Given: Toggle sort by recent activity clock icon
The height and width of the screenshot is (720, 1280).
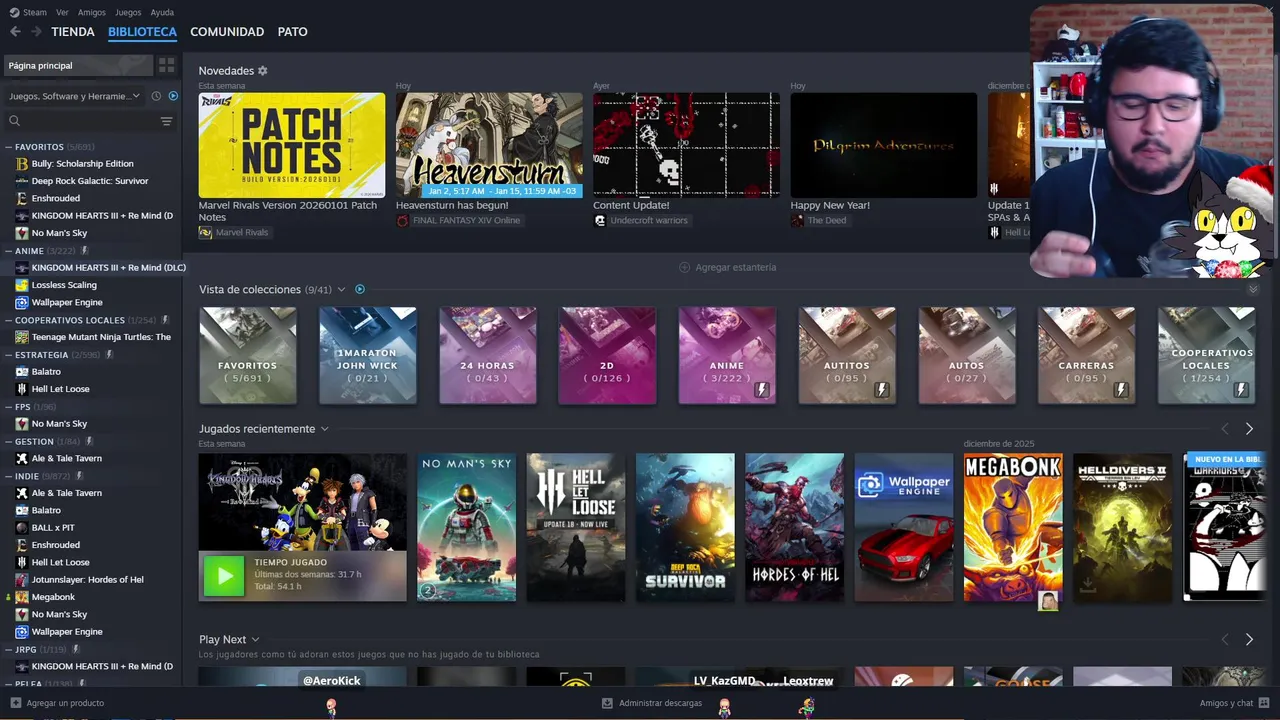Looking at the screenshot, I should (156, 96).
